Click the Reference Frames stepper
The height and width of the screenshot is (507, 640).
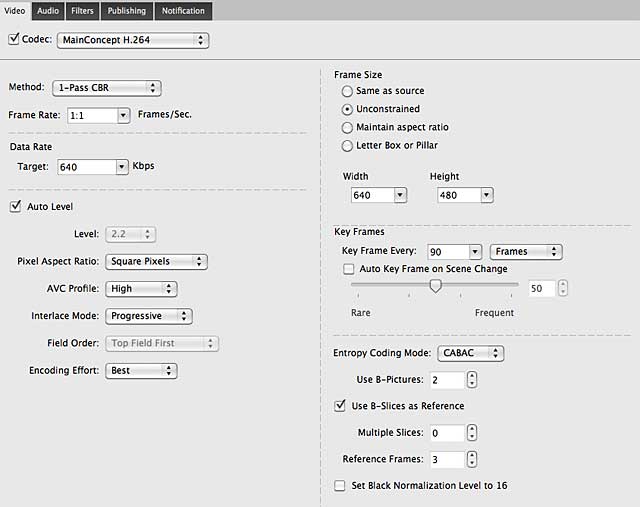tap(472, 459)
